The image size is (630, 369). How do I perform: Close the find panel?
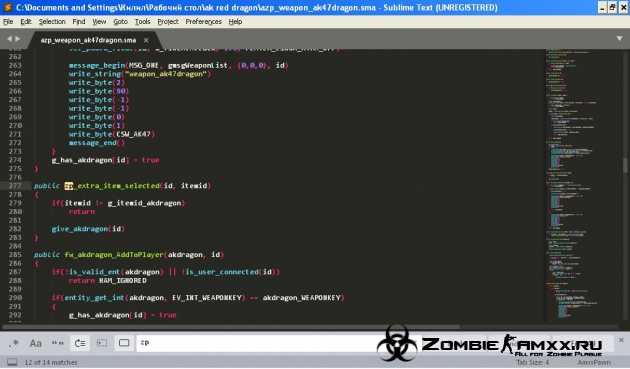coord(621,340)
